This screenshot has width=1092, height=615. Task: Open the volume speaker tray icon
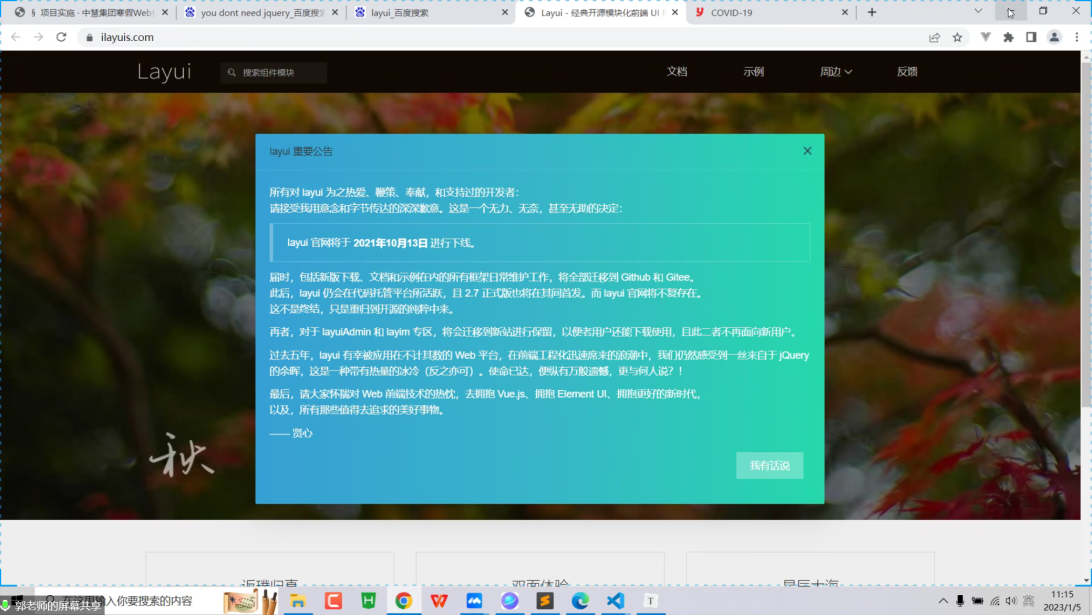point(1011,601)
